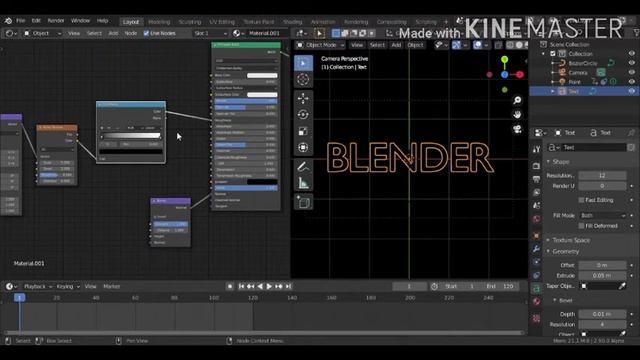Hide the Camera object in outliner
Viewport: 640px width, 360px height.
pos(631,72)
